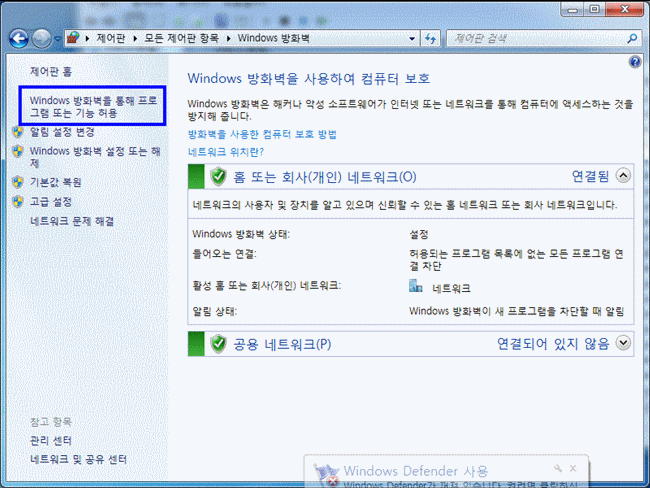Screen dimensions: 650x488
Task: Open wrench options on Defender notification
Action: tap(558, 469)
